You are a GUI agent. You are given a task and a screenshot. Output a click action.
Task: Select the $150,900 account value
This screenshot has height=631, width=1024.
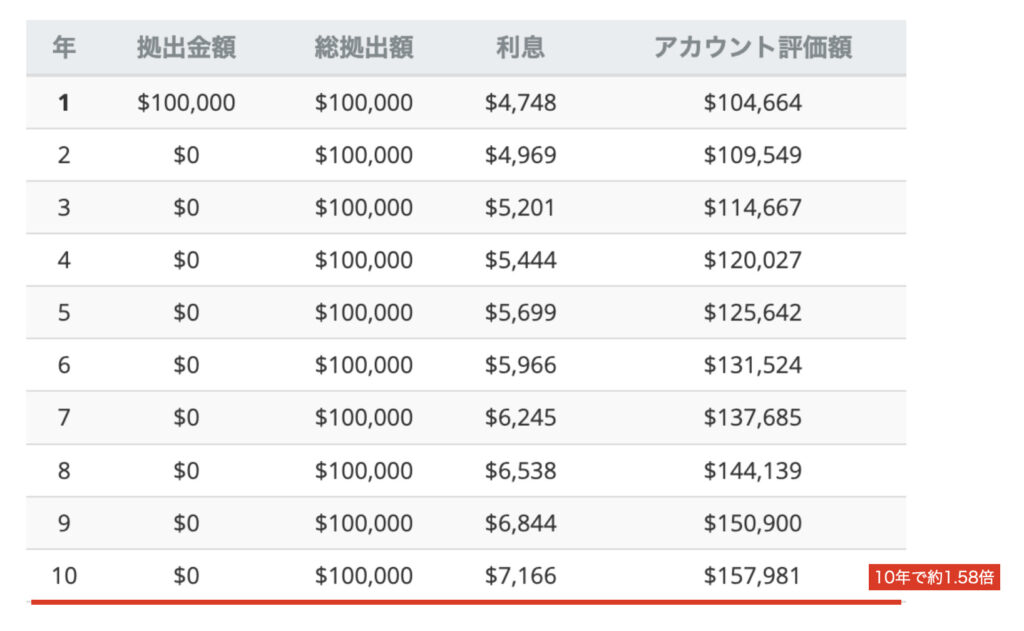[x=752, y=523]
